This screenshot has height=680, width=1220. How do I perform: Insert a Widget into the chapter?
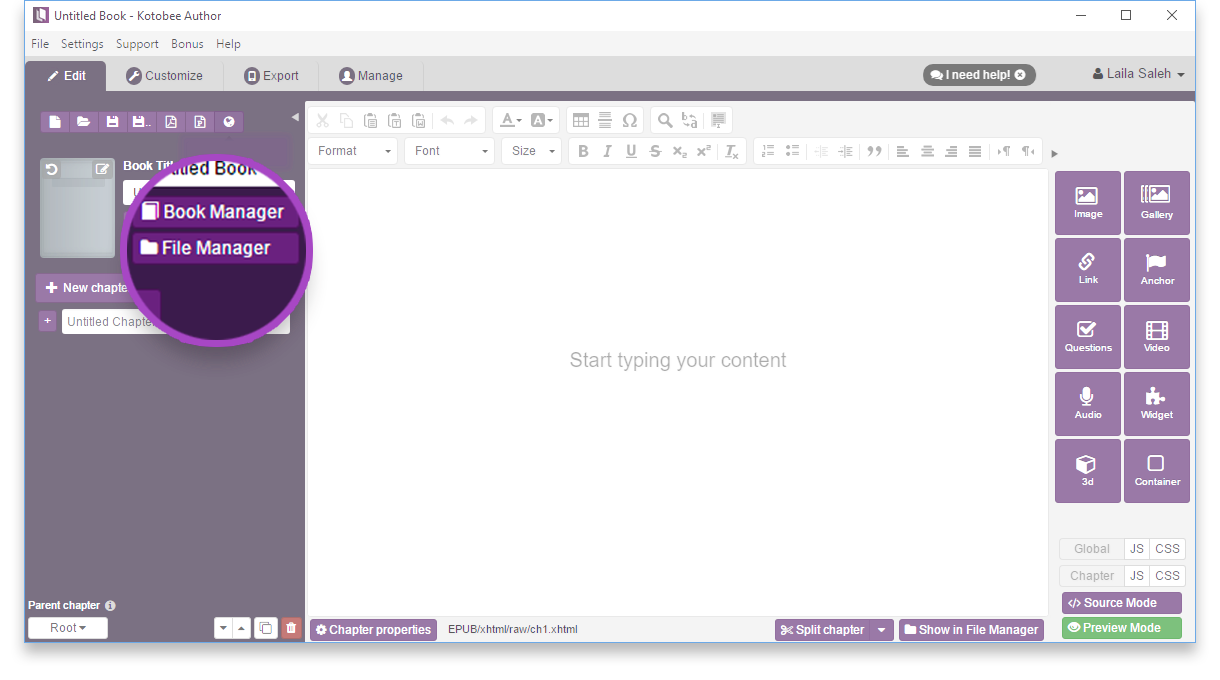[x=1156, y=404]
